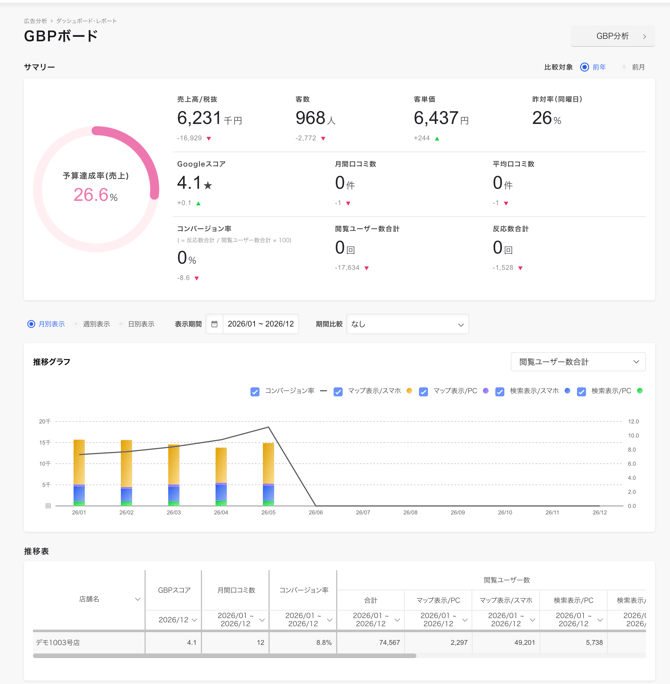670x684 pixels.
Task: Uncheck the 検索表示/PC legend checkbox
Action: click(581, 392)
